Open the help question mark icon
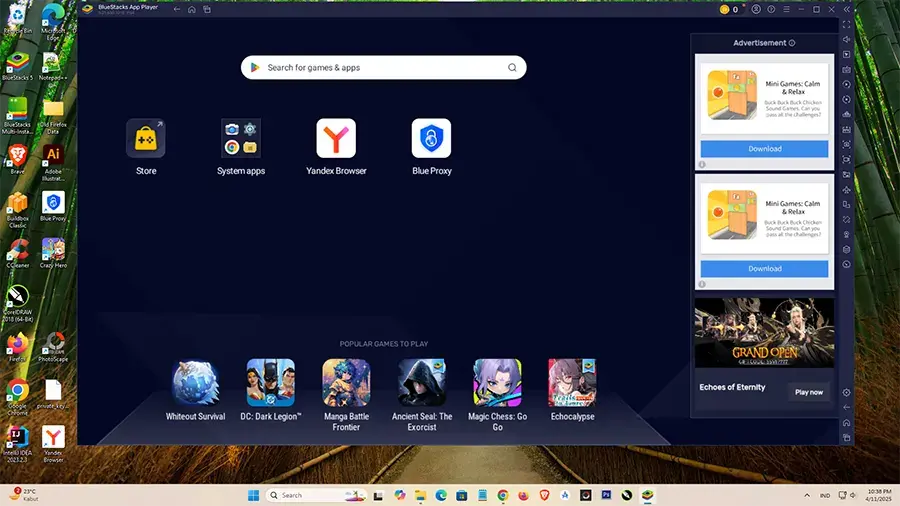Viewport: 900px width, 506px height. click(771, 9)
